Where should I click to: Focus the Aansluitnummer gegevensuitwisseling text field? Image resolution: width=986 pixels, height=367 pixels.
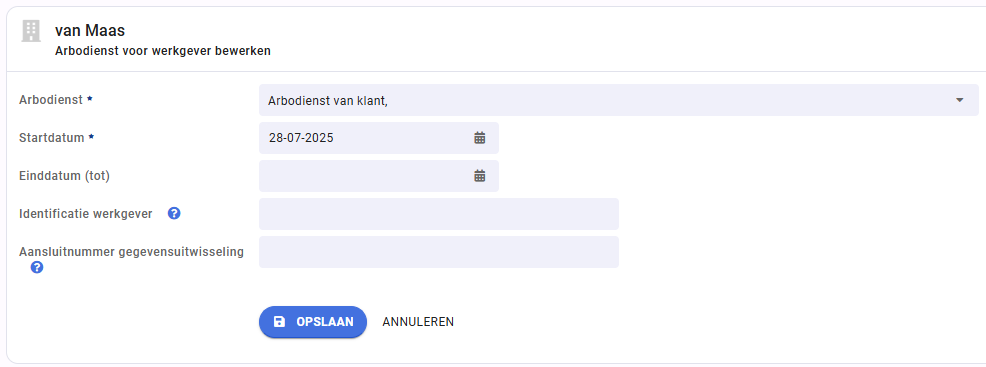point(439,252)
